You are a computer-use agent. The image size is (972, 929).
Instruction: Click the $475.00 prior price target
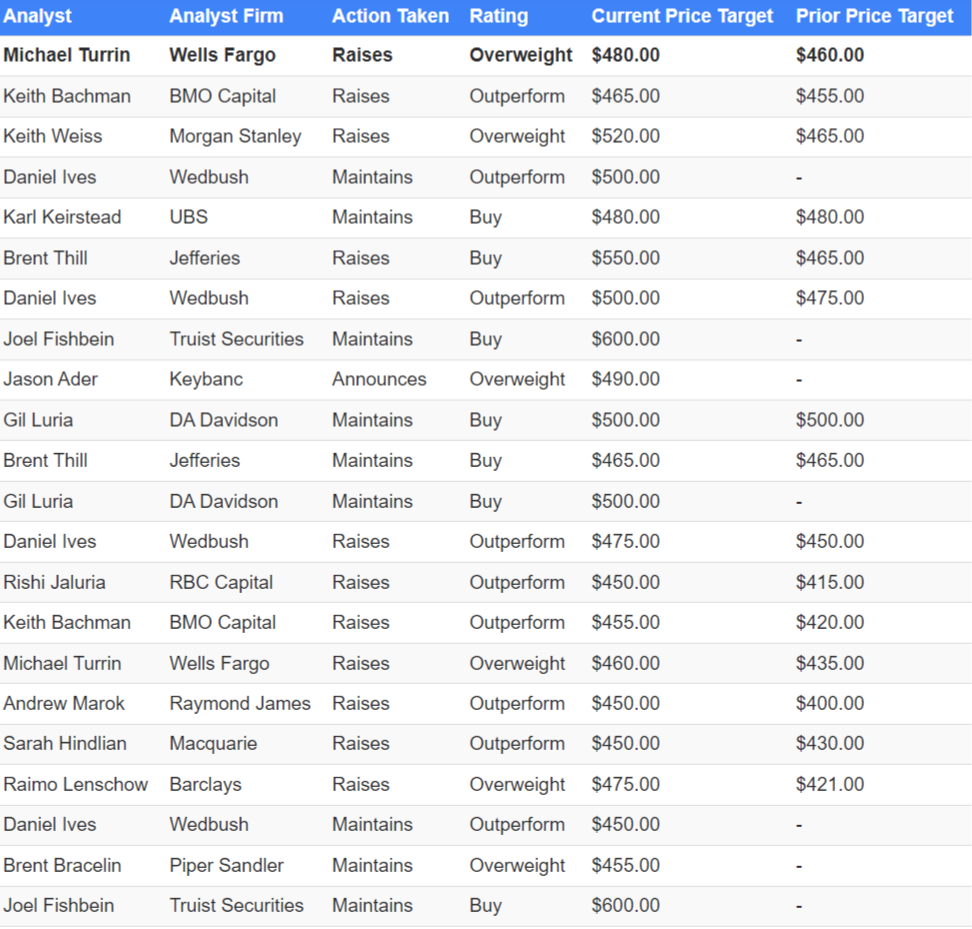tap(830, 298)
